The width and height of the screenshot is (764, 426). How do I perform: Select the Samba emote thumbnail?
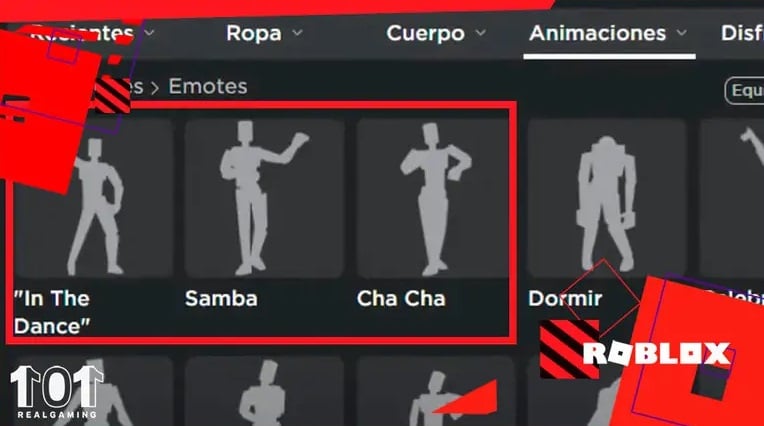point(265,198)
